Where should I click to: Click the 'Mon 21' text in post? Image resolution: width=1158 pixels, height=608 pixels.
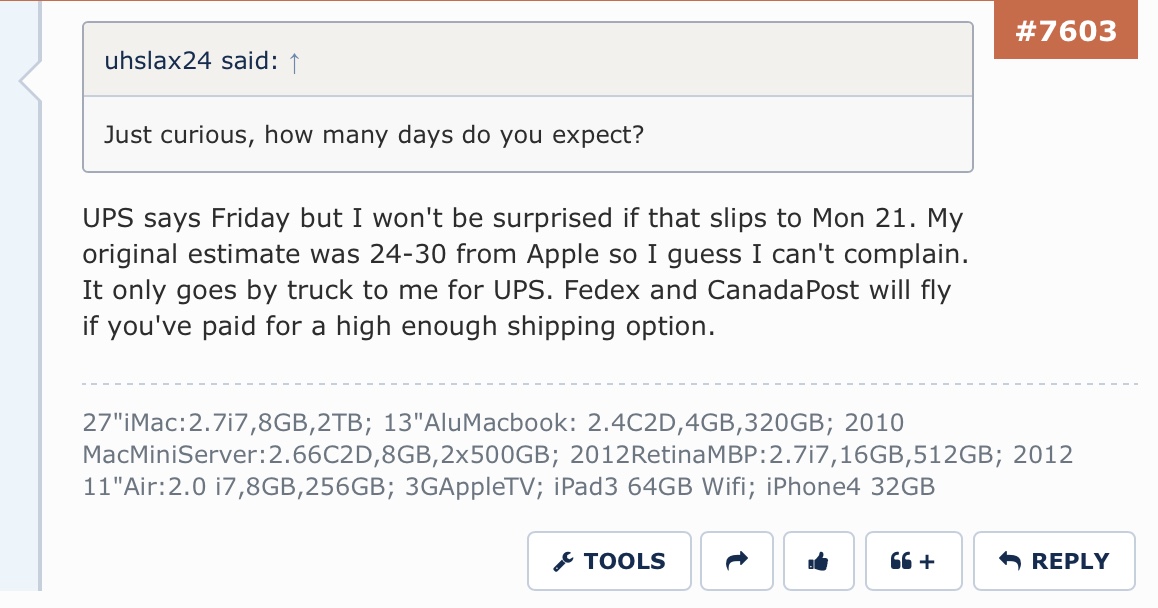point(858,218)
